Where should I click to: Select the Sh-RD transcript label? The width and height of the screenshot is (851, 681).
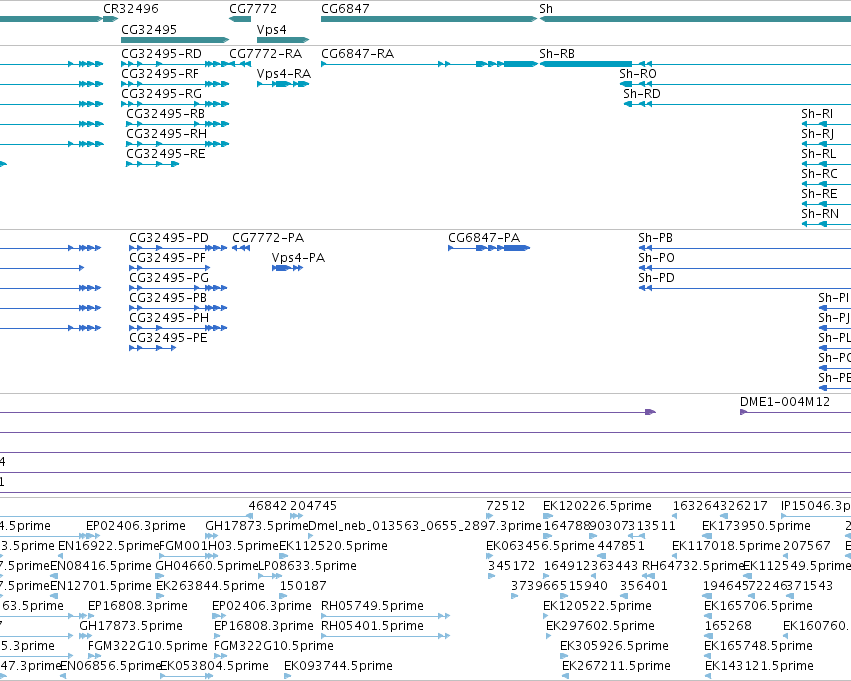[642, 94]
